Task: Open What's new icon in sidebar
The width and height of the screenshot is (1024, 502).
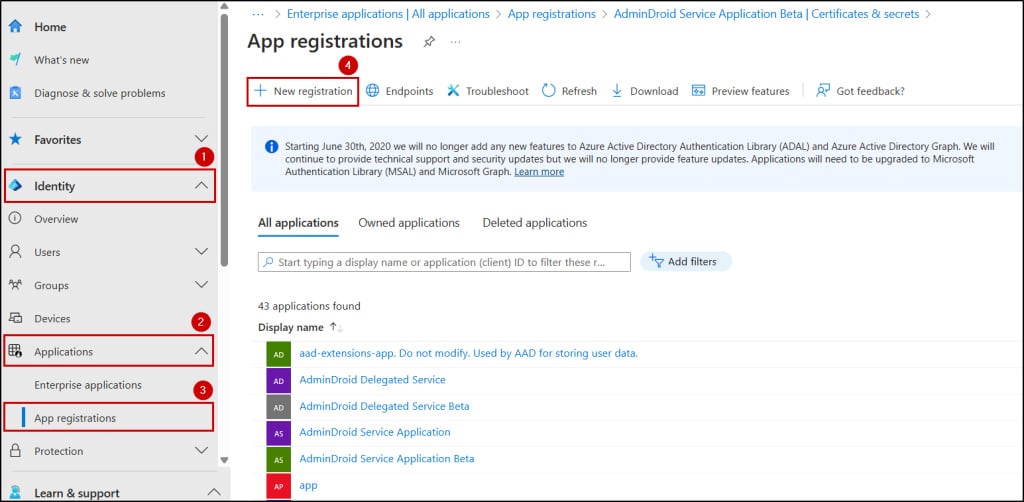Action: point(15,59)
